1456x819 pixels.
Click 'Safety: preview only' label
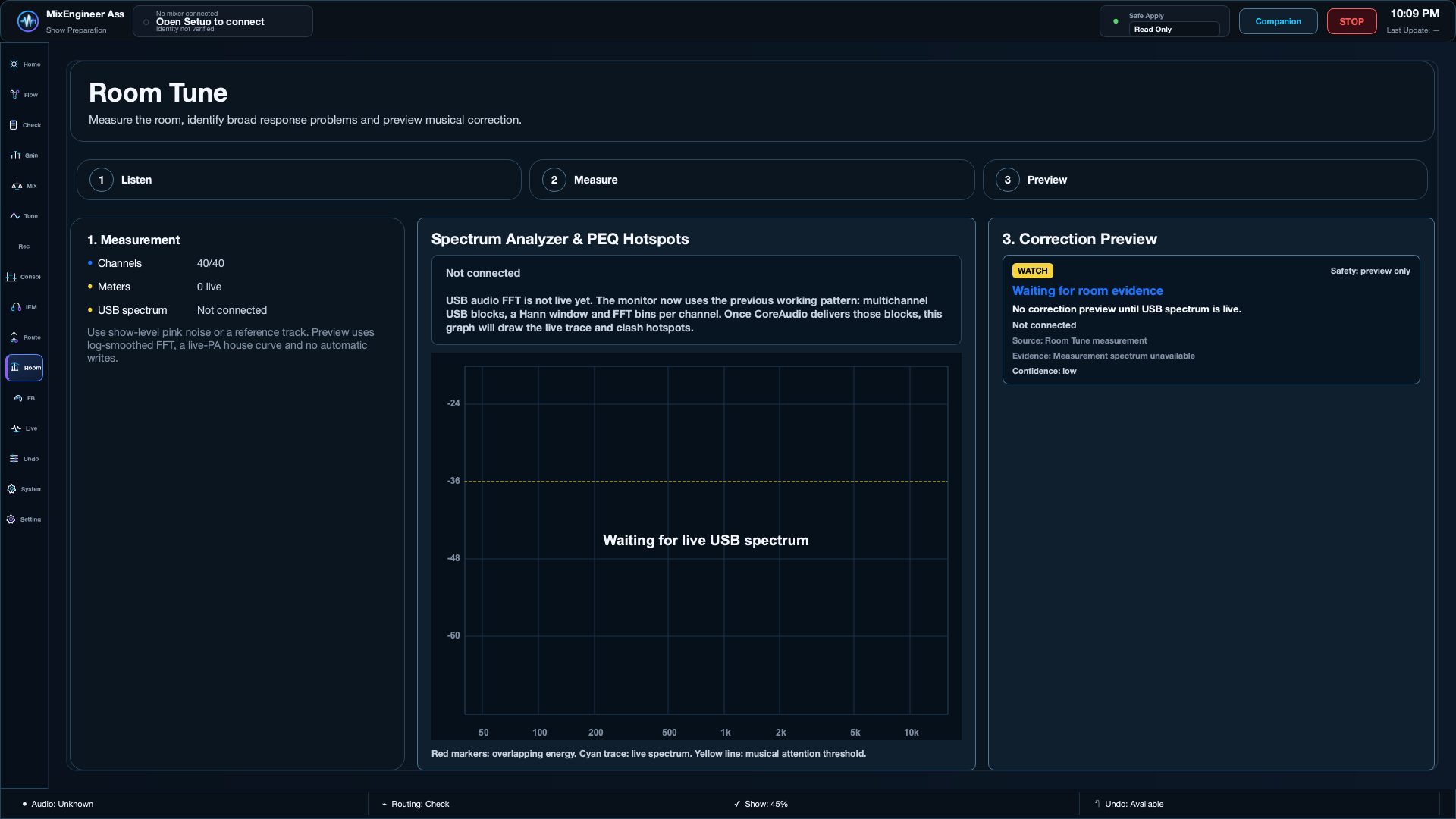[x=1370, y=271]
